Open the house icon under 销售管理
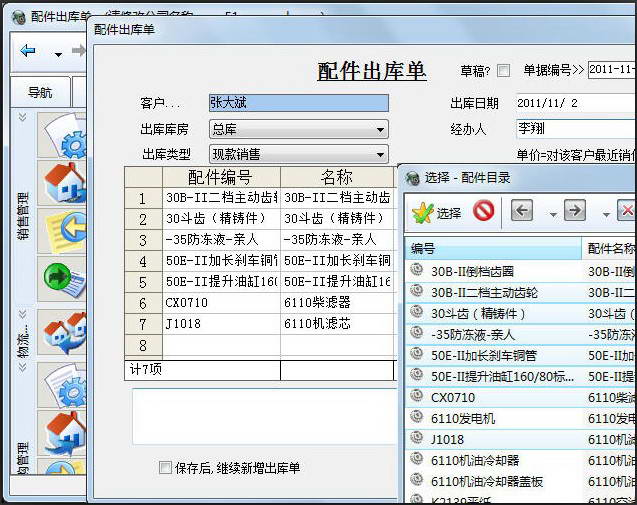 (x=62, y=183)
